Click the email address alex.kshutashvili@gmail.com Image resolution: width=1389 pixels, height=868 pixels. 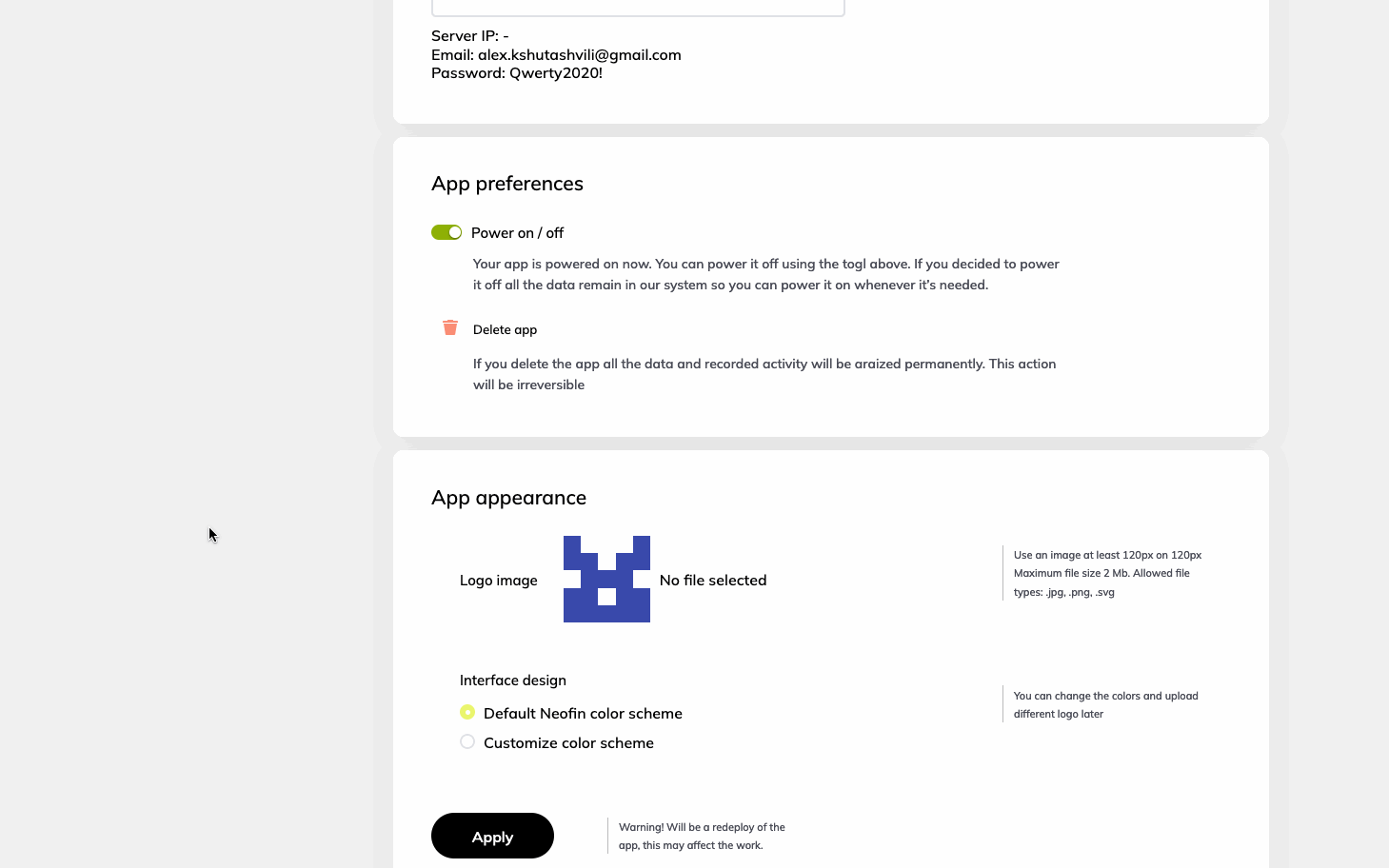pyautogui.click(x=579, y=54)
